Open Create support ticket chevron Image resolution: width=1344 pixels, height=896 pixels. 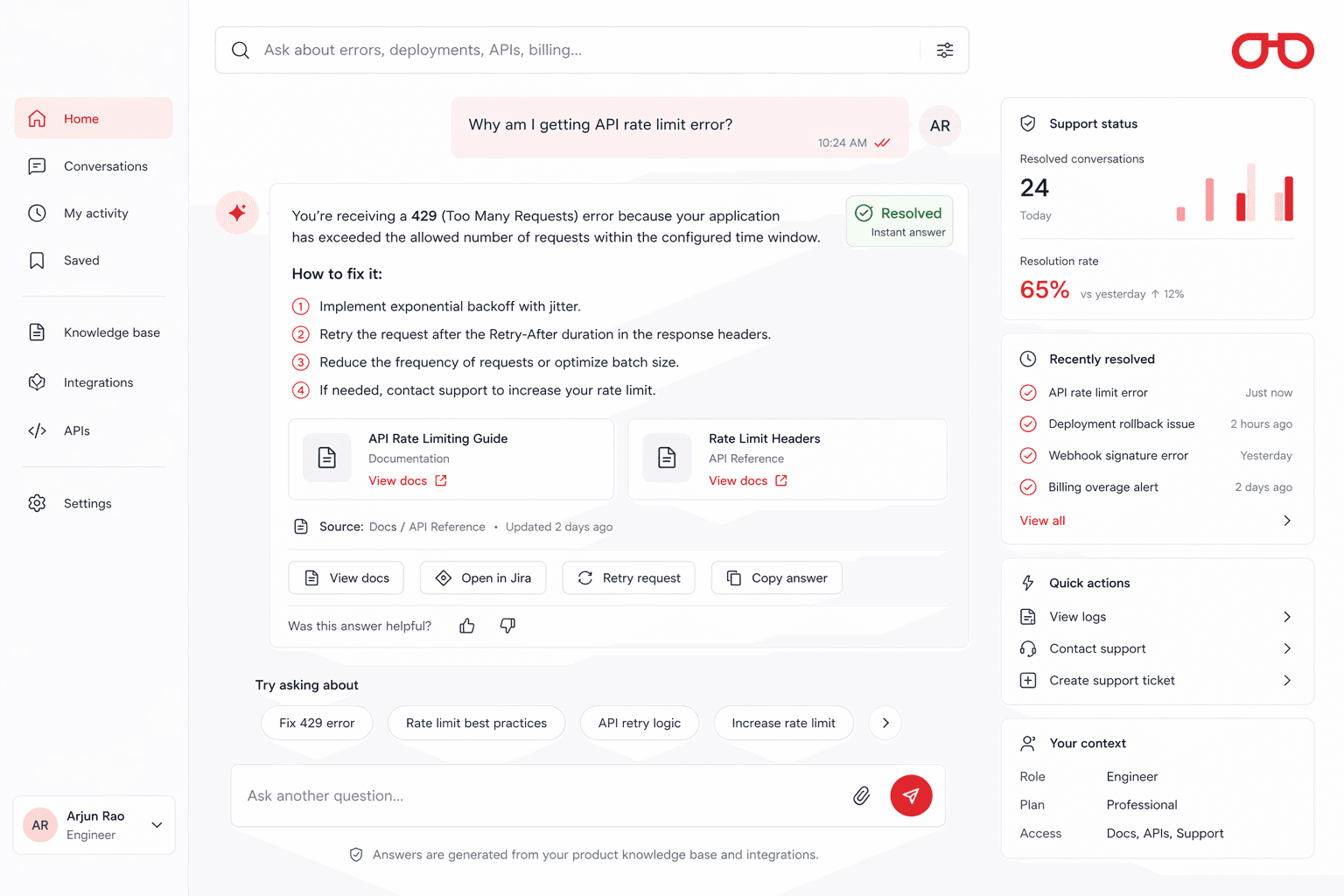(1287, 680)
